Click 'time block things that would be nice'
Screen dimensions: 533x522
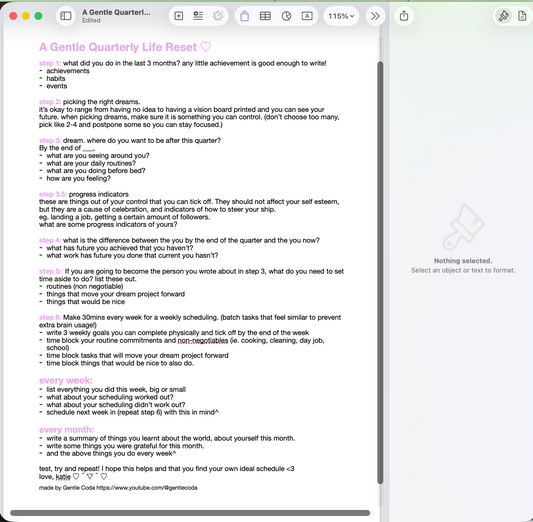coord(120,363)
